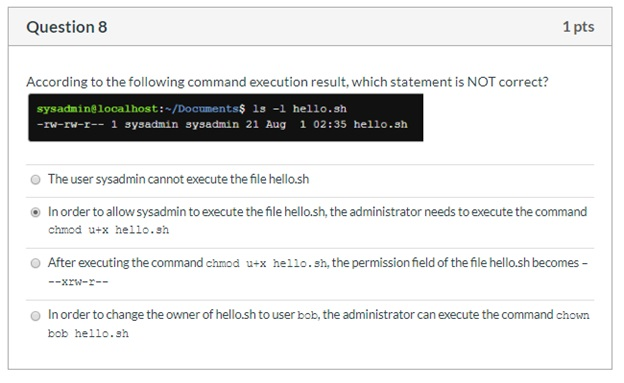Click the inline 'chmod u+x hello.sh' code in third answer
This screenshot has height=383, width=624.
pos(267,263)
